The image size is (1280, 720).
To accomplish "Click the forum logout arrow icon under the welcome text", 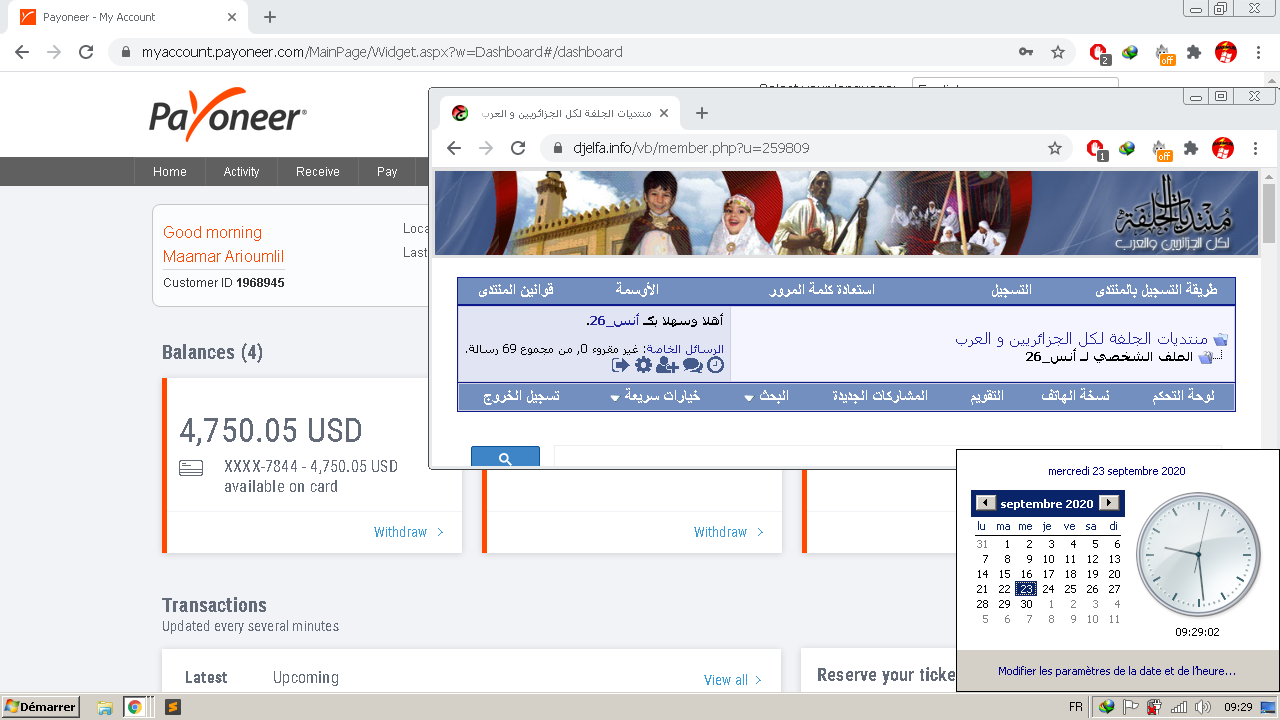I will coord(621,365).
